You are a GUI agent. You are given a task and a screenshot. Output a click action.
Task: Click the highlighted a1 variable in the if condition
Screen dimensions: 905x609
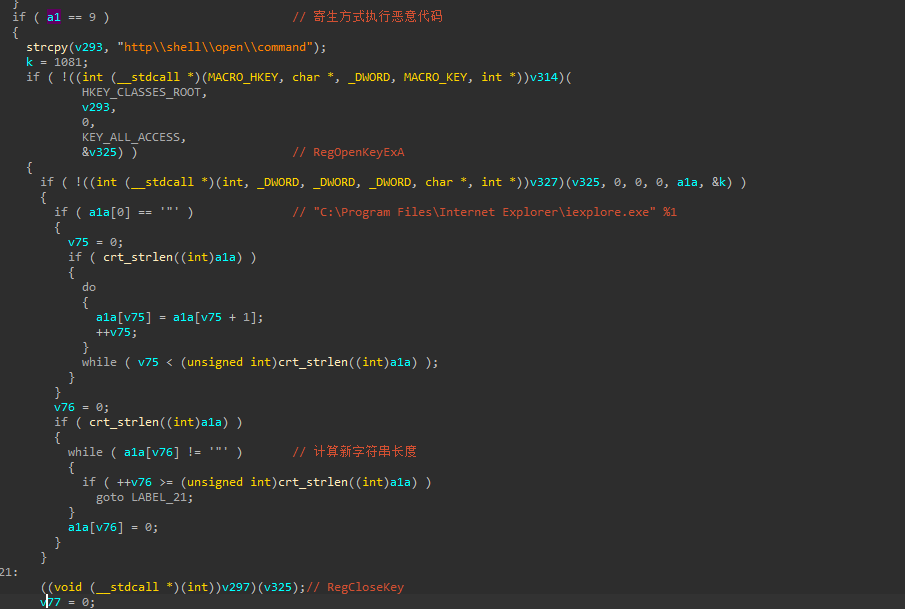pos(54,17)
